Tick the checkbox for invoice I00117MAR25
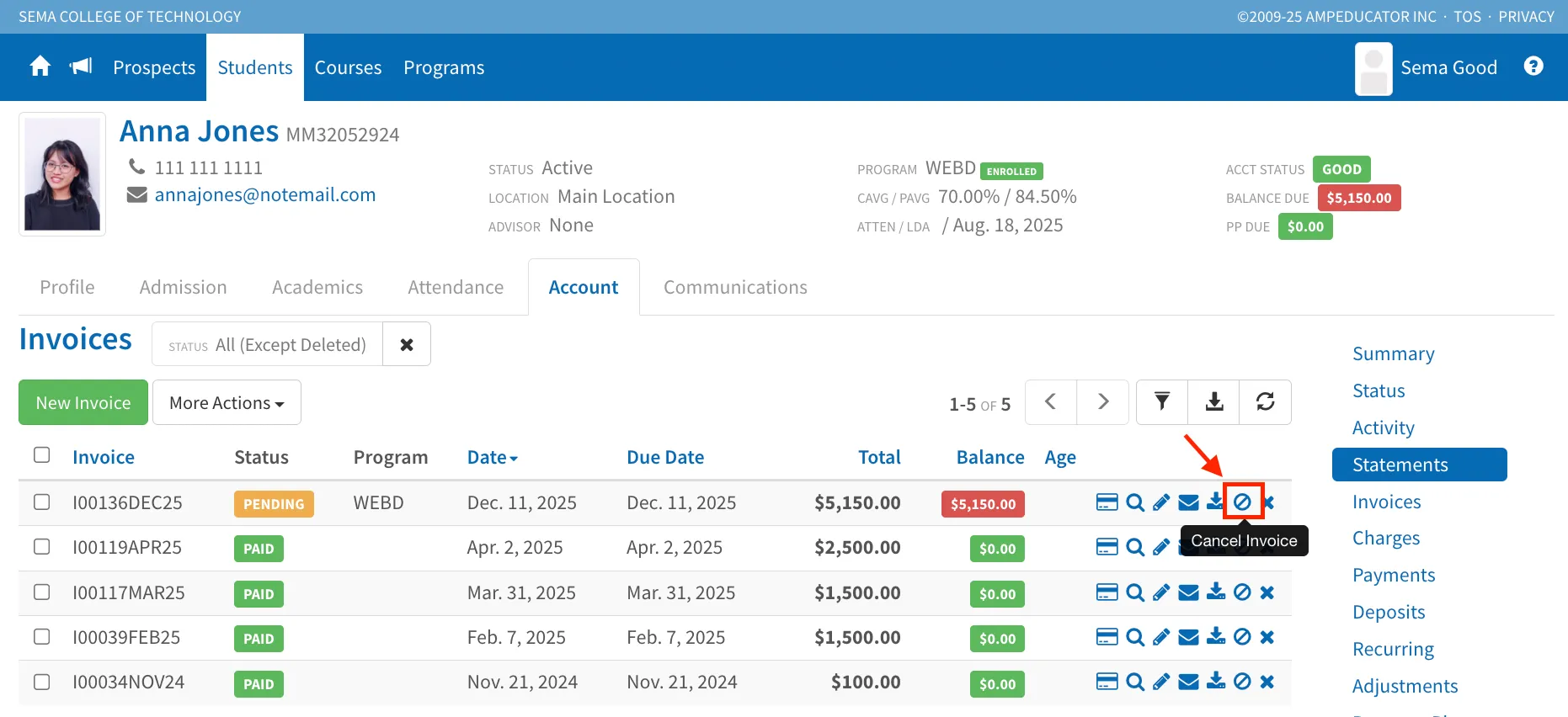 point(42,592)
